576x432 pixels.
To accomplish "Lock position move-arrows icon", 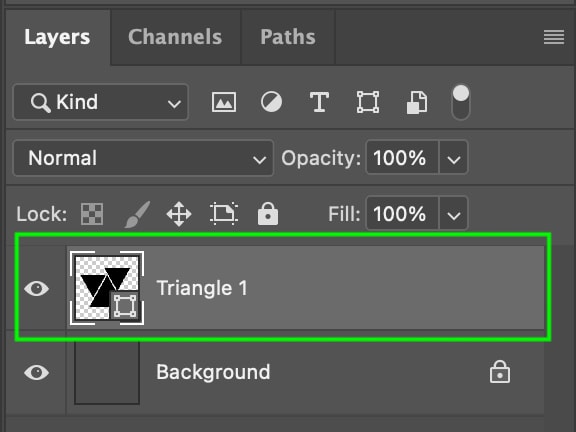I will pos(179,214).
